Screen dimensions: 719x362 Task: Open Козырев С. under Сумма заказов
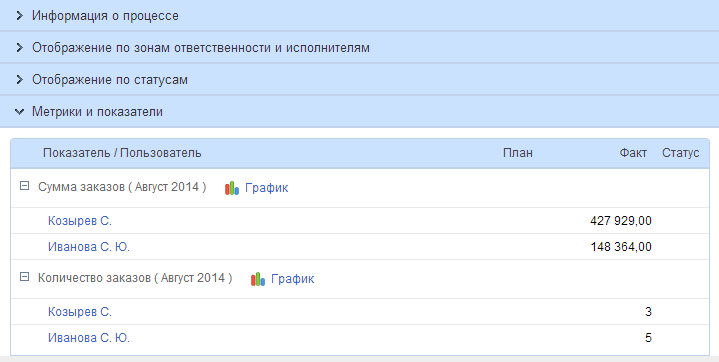[x=80, y=221]
